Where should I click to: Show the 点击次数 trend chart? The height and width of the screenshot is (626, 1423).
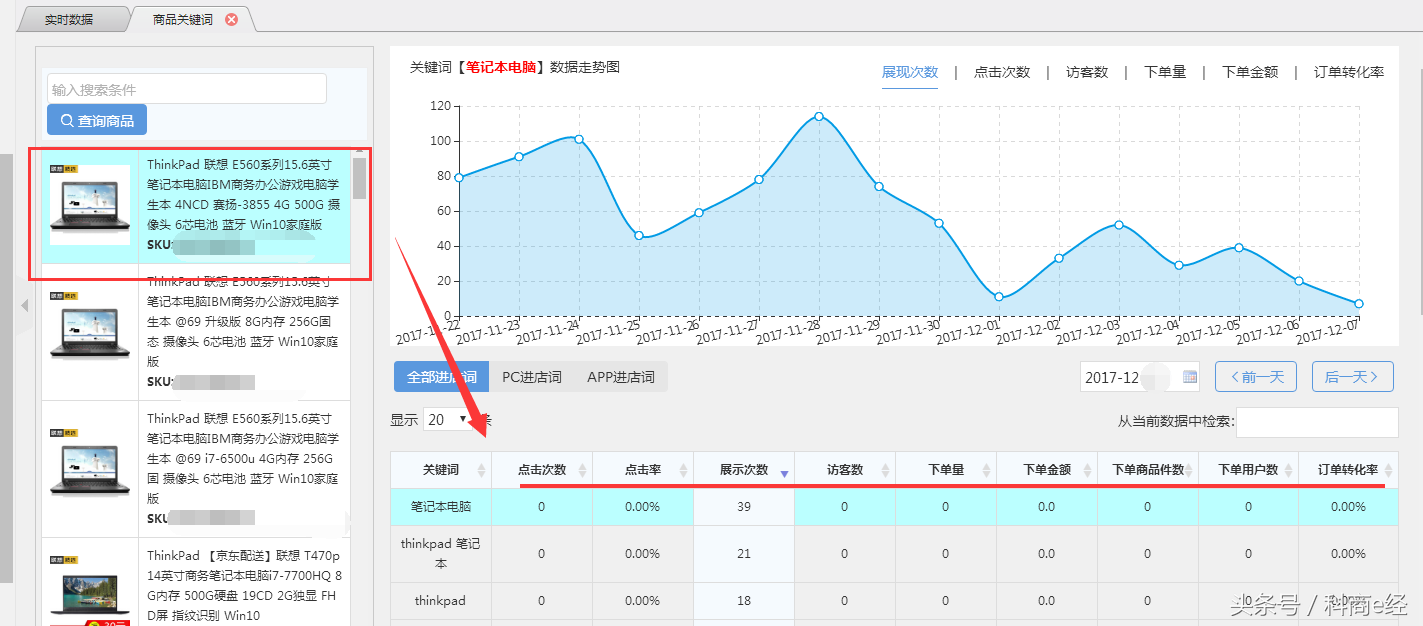(1002, 72)
